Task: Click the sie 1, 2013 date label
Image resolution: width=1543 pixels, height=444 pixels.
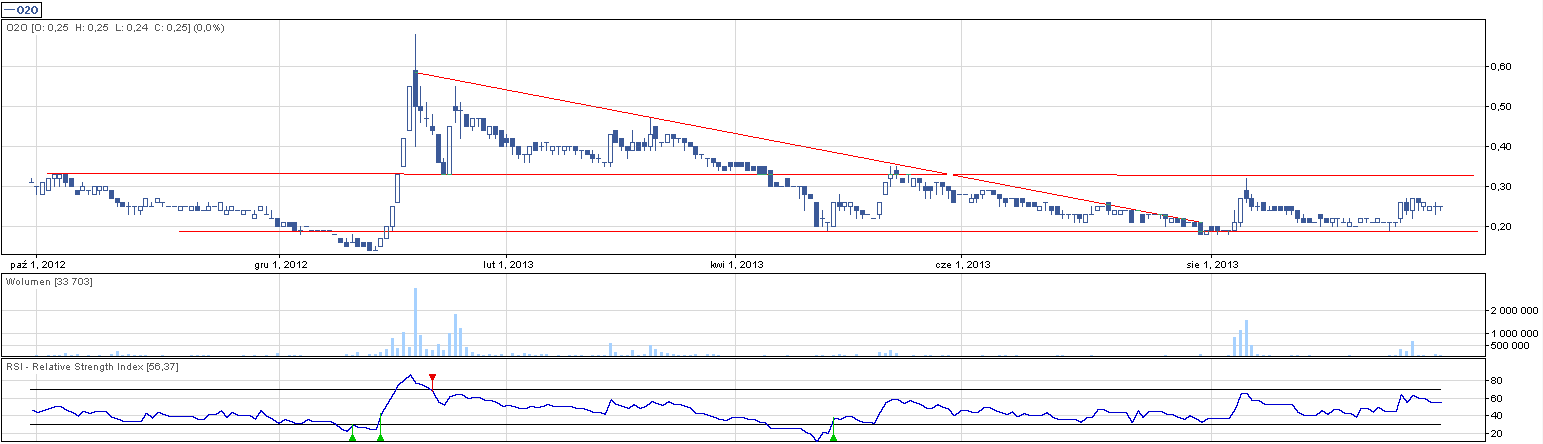Action: coord(1212,265)
